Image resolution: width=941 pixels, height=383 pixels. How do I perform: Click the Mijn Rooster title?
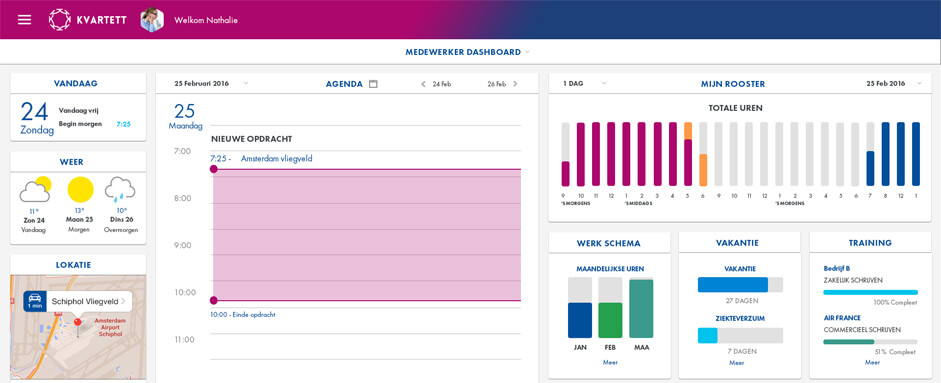[733, 84]
